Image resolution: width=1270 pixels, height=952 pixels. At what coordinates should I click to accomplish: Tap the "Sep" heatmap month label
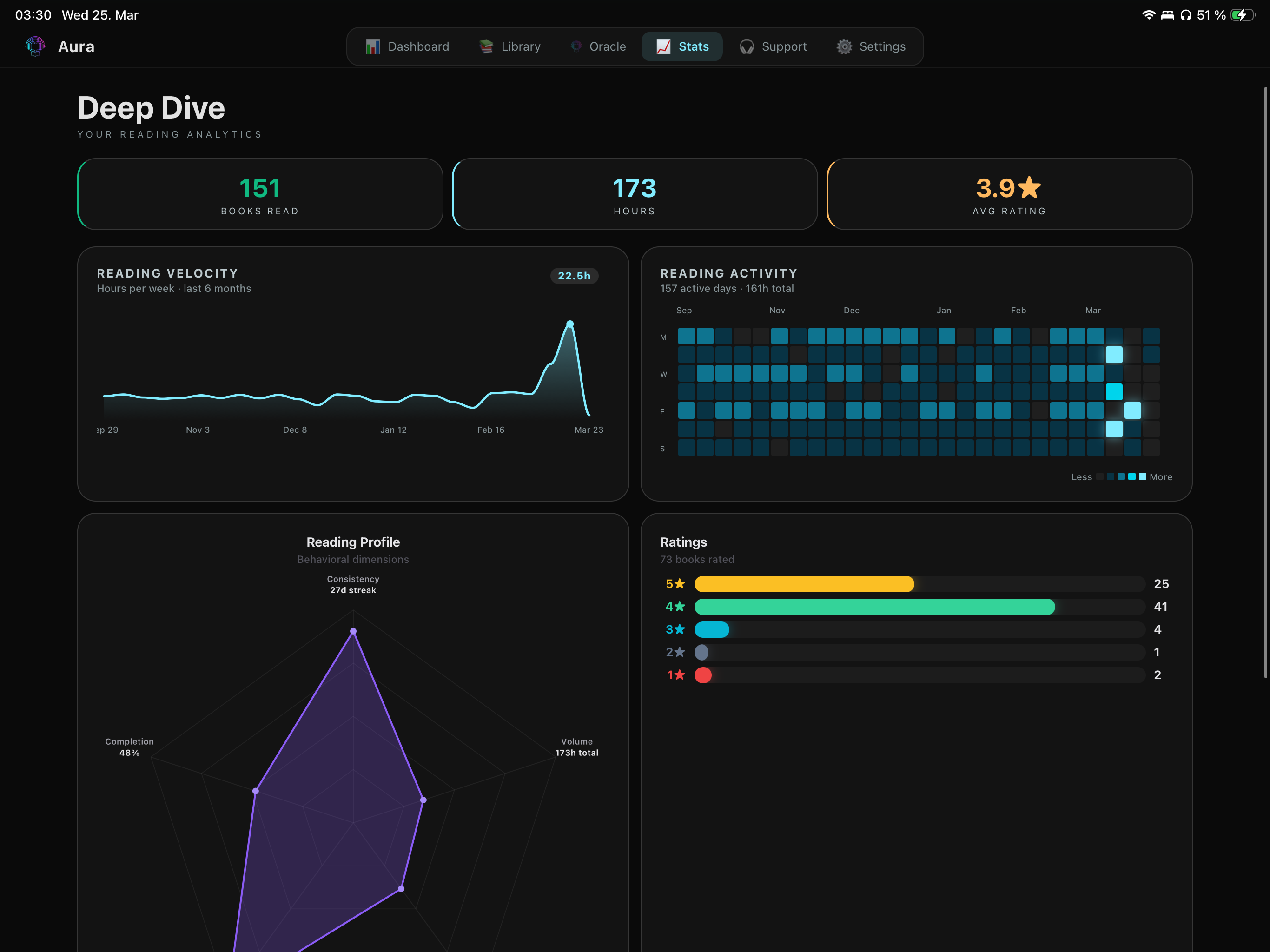pos(684,310)
